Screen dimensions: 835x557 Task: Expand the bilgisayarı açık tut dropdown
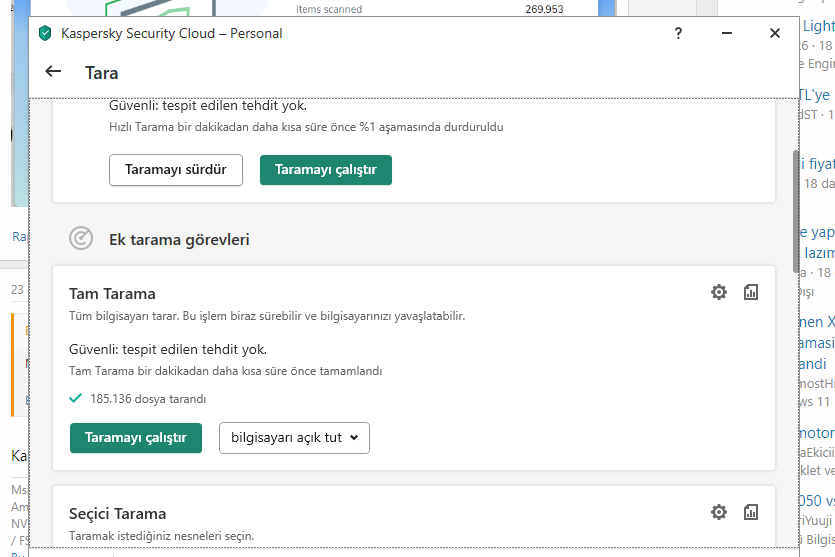(294, 438)
